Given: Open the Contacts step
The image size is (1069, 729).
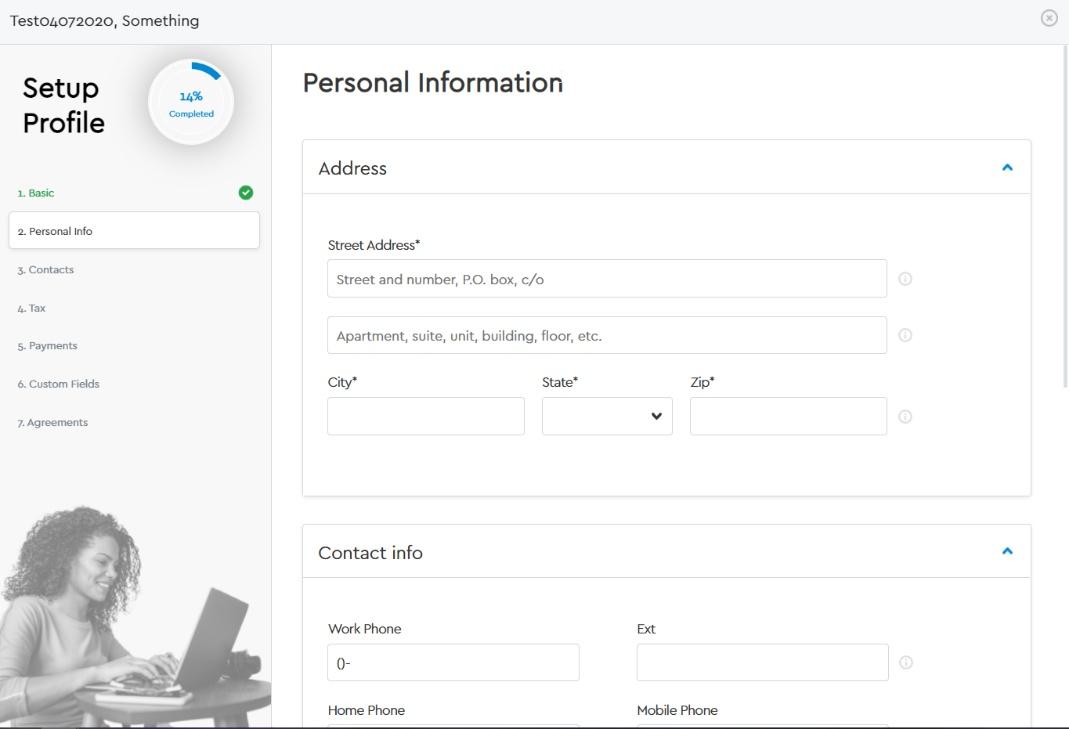Looking at the screenshot, I should click(46, 270).
